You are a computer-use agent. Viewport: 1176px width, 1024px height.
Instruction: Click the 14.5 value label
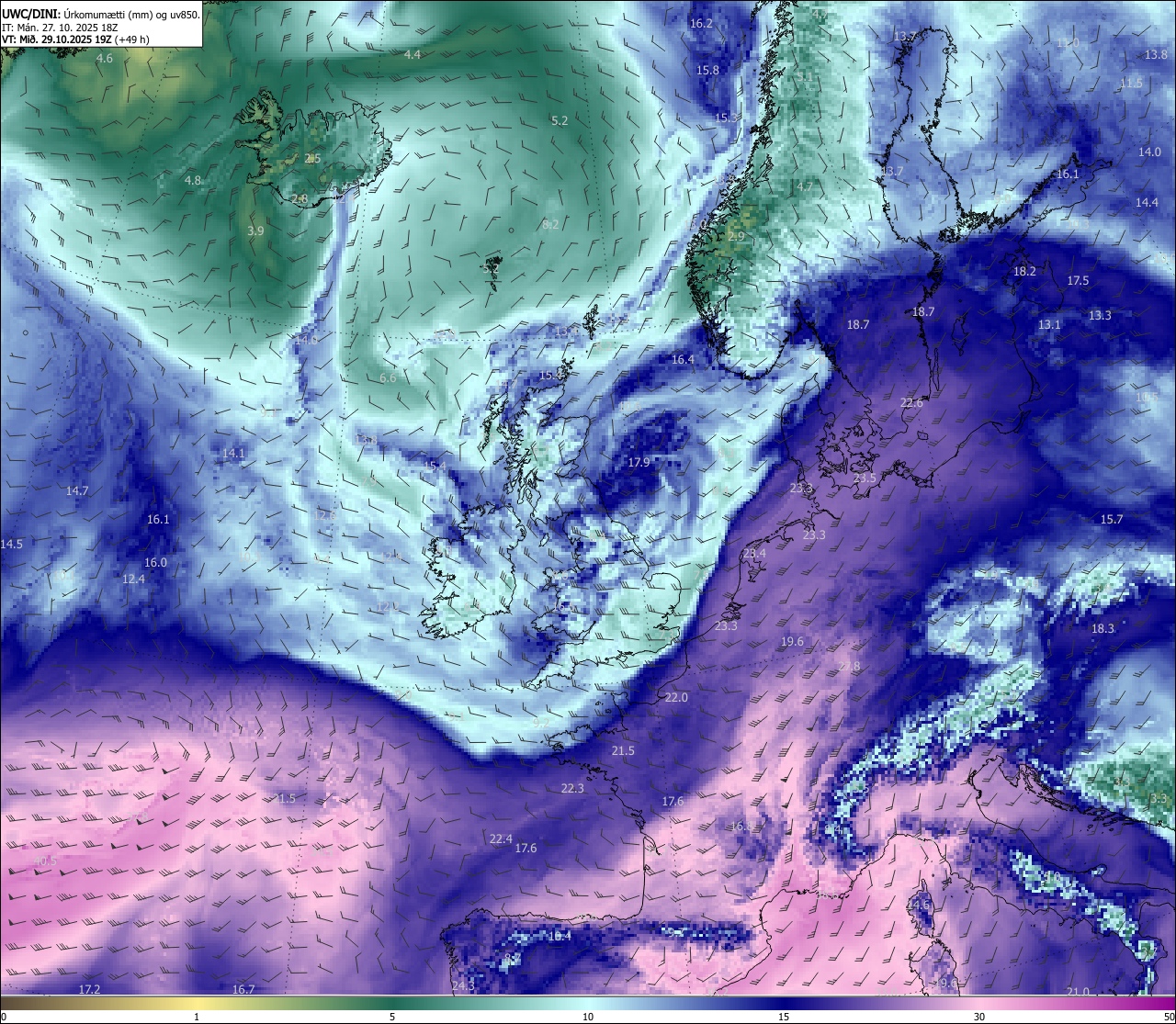click(11, 545)
